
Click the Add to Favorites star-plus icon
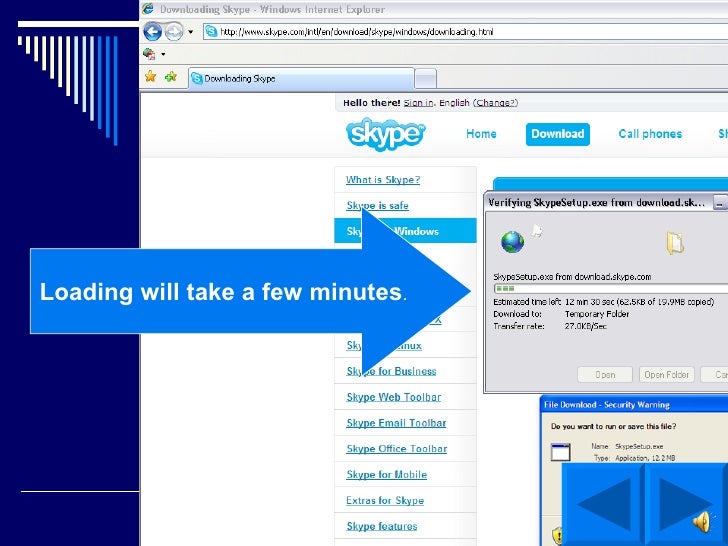[x=171, y=76]
